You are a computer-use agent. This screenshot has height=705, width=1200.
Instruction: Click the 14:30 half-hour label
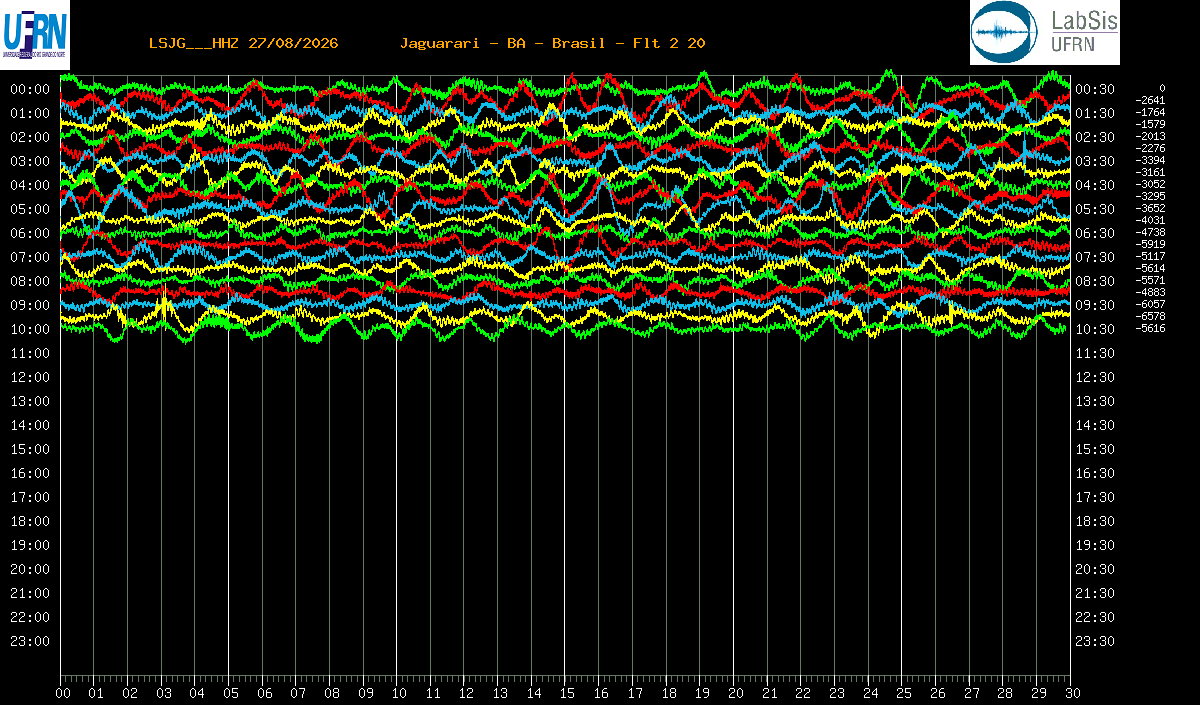pyautogui.click(x=1095, y=425)
